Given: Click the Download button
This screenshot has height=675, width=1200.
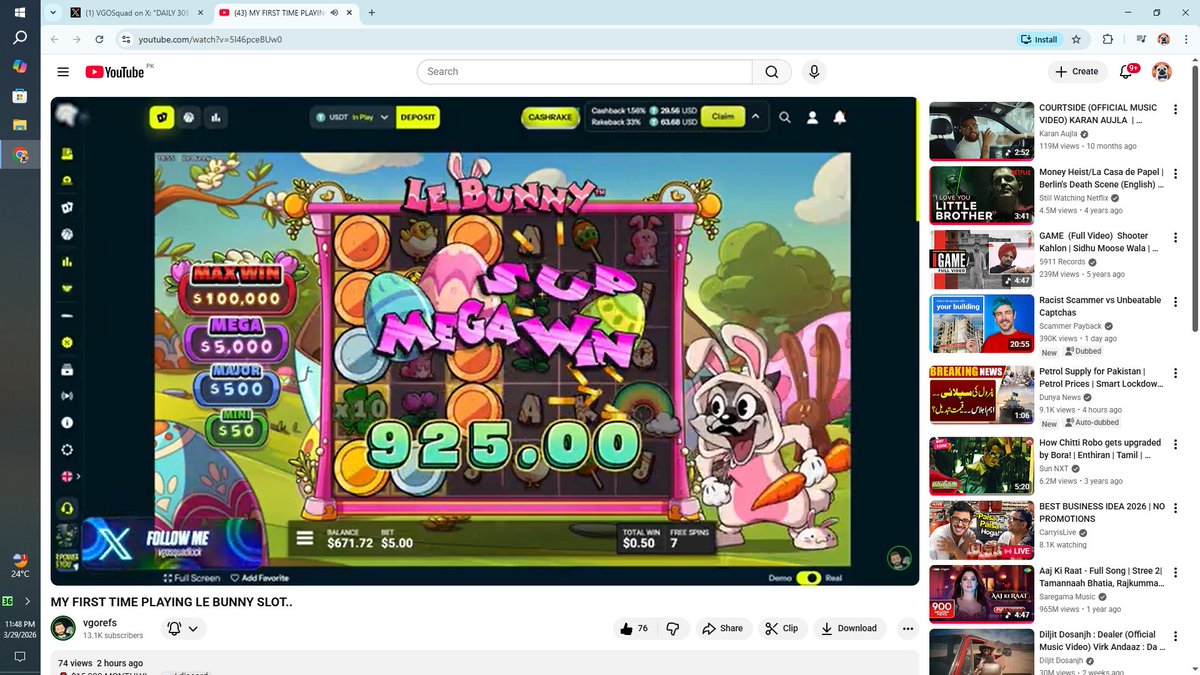Looking at the screenshot, I should [x=849, y=628].
